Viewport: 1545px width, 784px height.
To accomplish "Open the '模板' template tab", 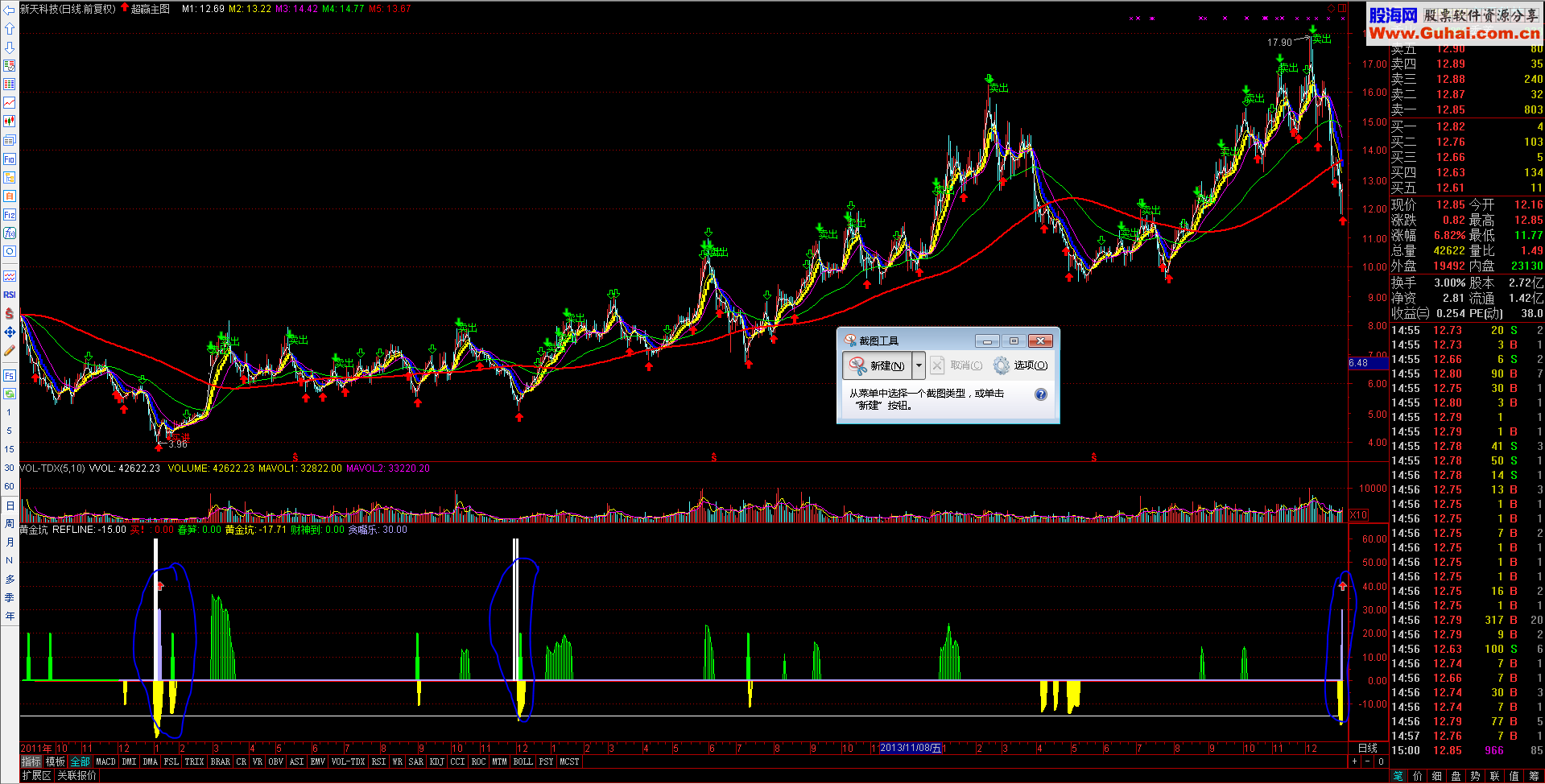I will tap(56, 761).
